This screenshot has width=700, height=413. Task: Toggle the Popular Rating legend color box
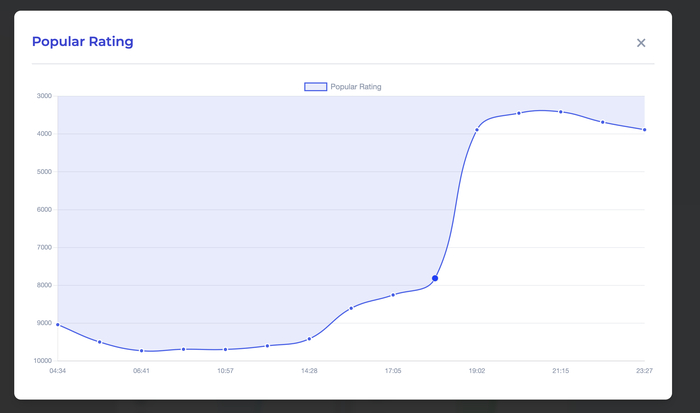(x=315, y=87)
